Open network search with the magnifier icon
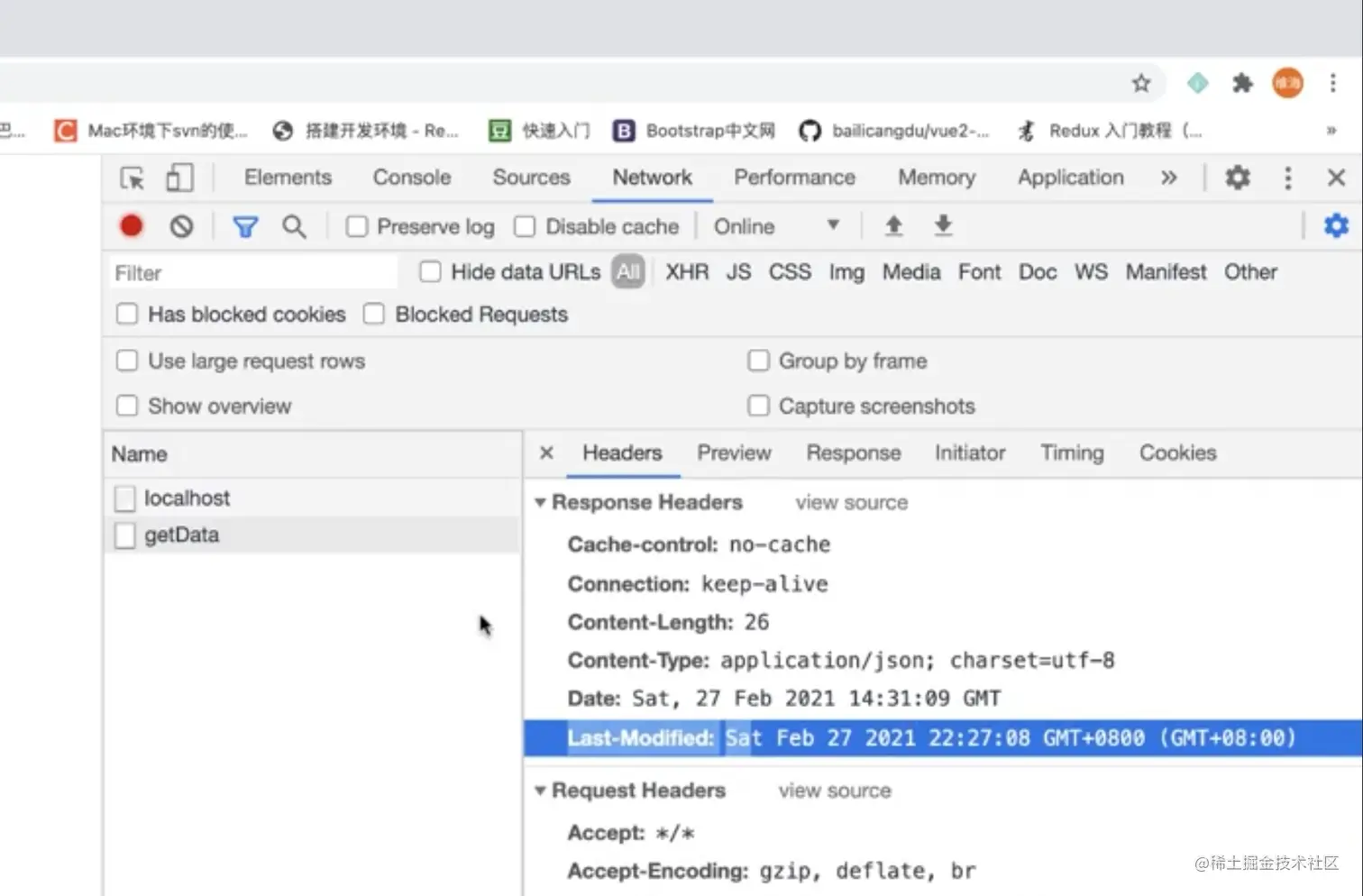 294,227
